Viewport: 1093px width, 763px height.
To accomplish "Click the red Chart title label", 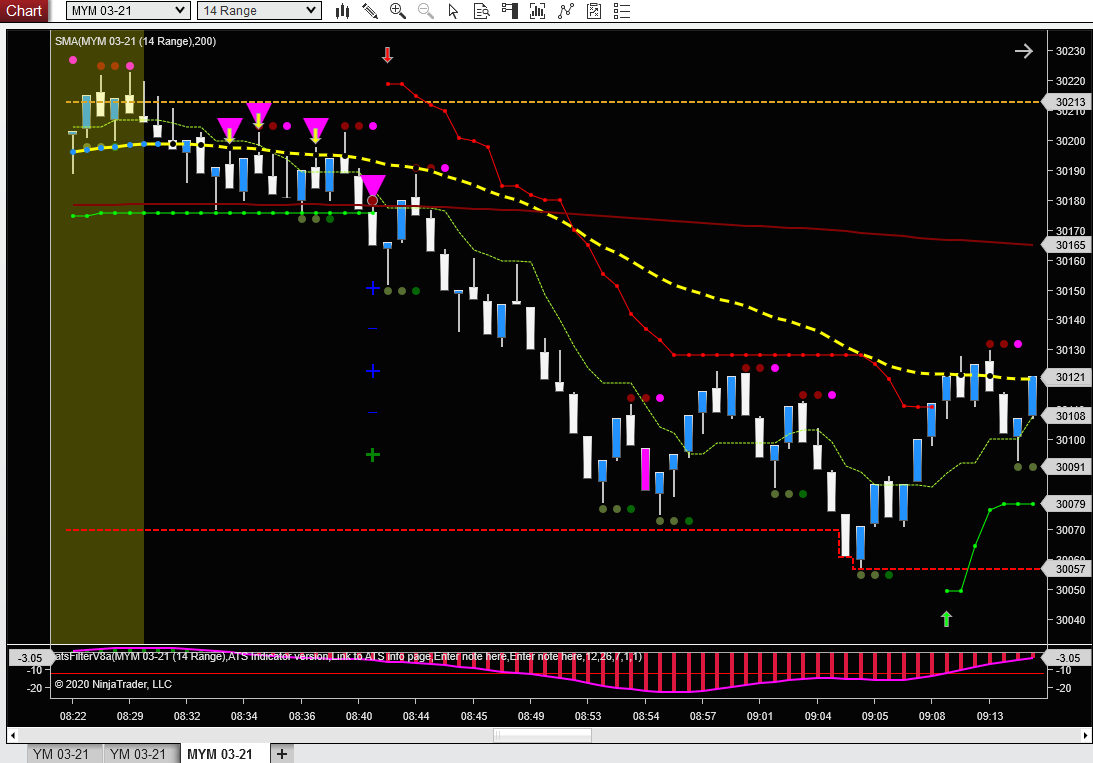I will point(24,11).
